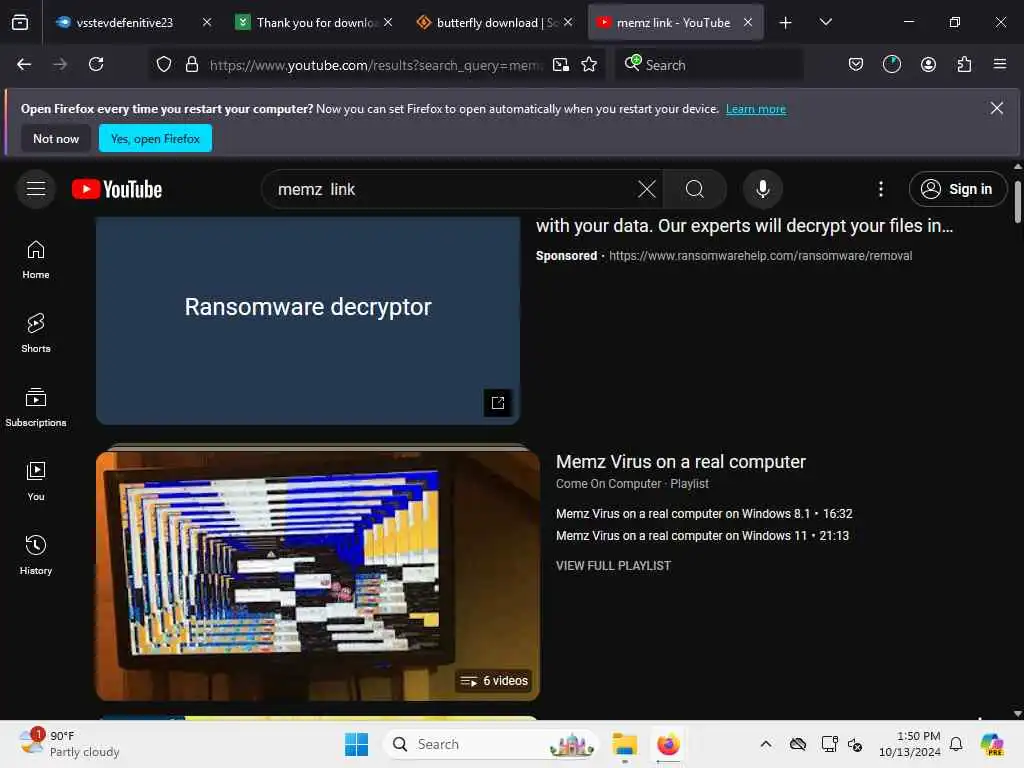Bookmark this page with star icon
Image resolution: width=1024 pixels, height=768 pixels.
point(589,64)
